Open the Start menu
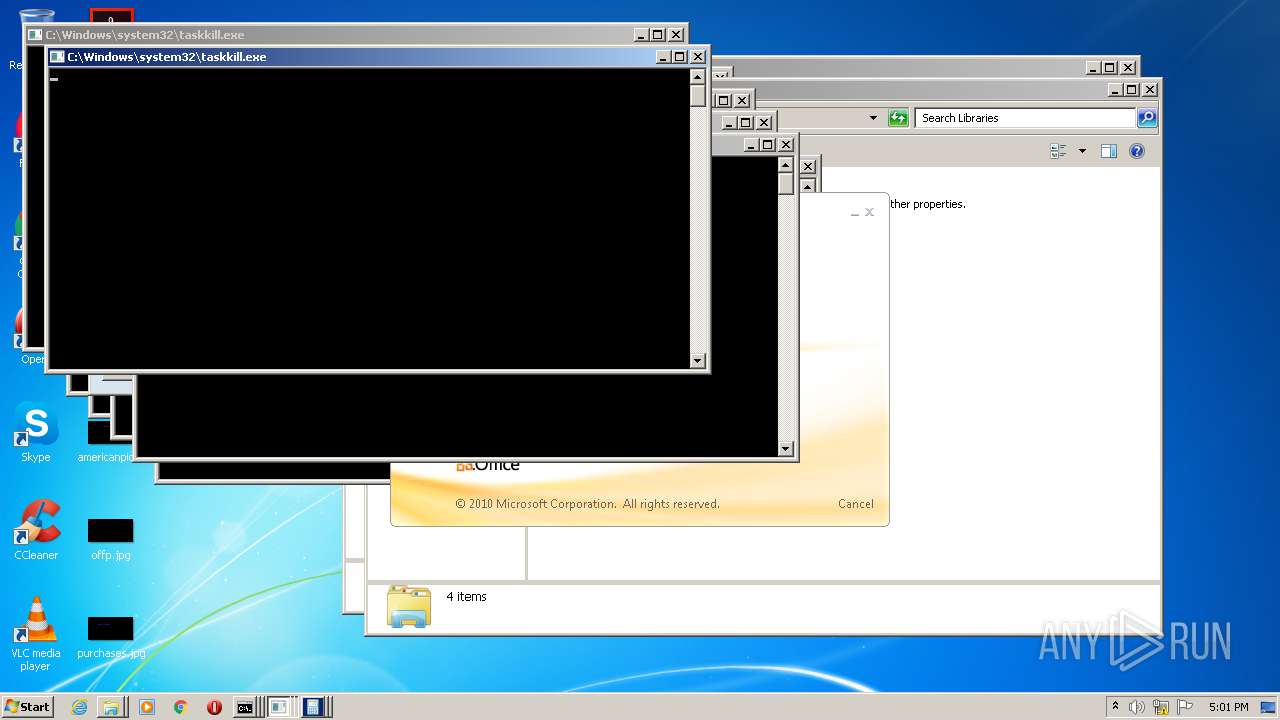The width and height of the screenshot is (1280, 720). (27, 707)
